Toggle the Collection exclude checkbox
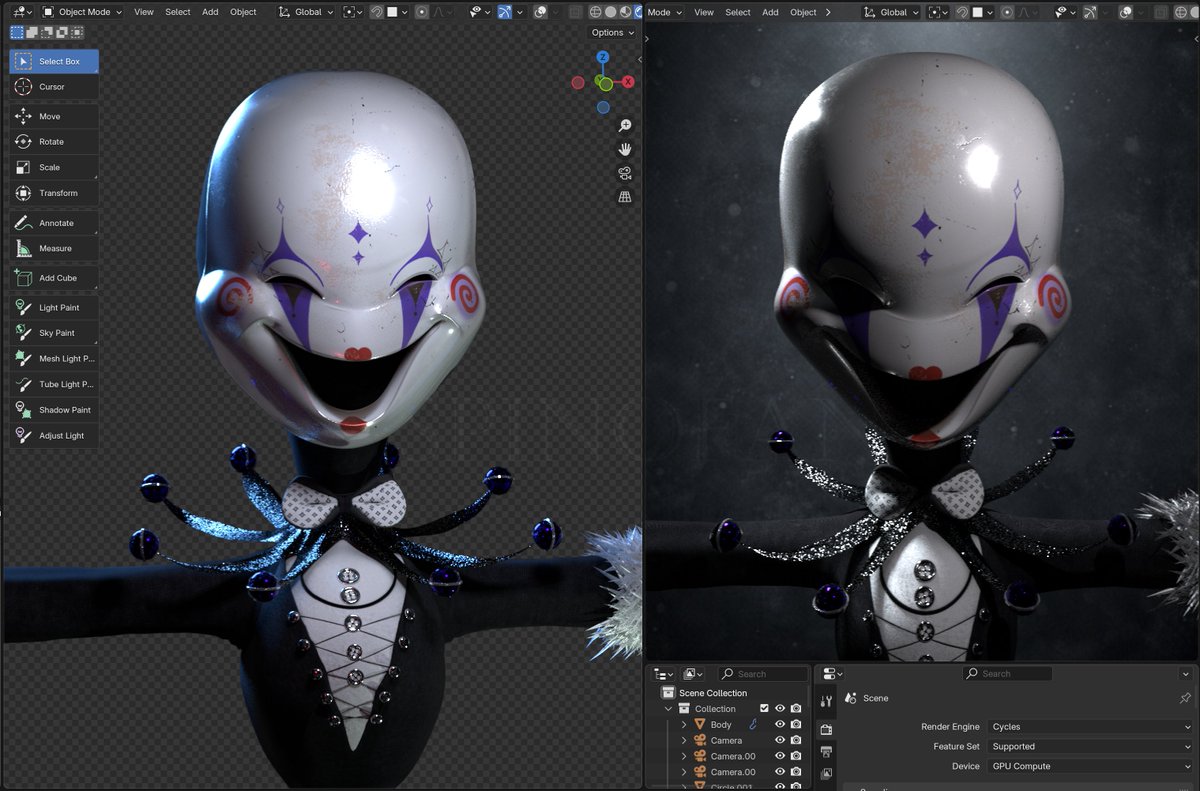 coord(764,709)
